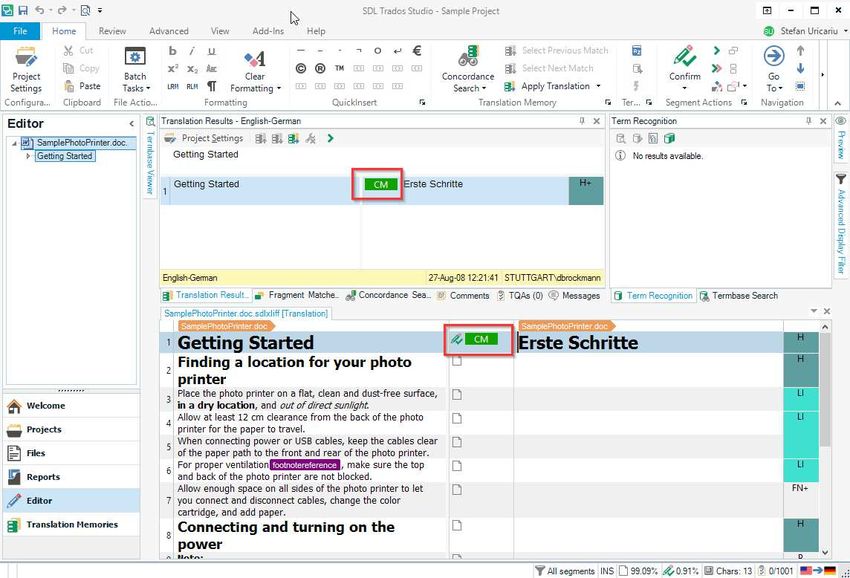Click Project Settings in Translation Results toolbar
850x578 pixels.
(205, 138)
